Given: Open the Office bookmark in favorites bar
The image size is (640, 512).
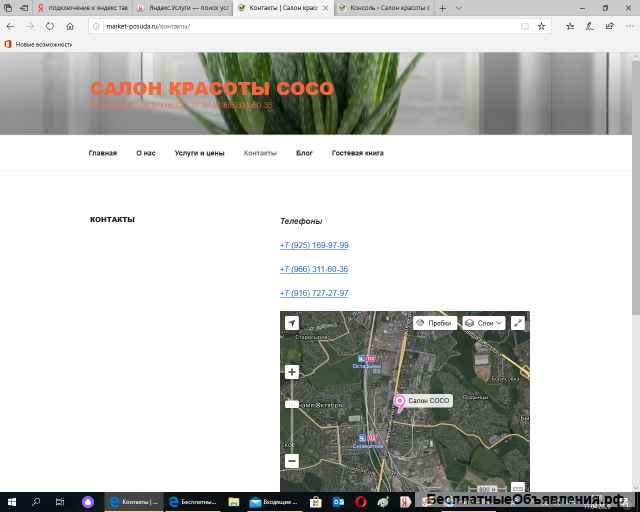Looking at the screenshot, I should pyautogui.click(x=38, y=44).
